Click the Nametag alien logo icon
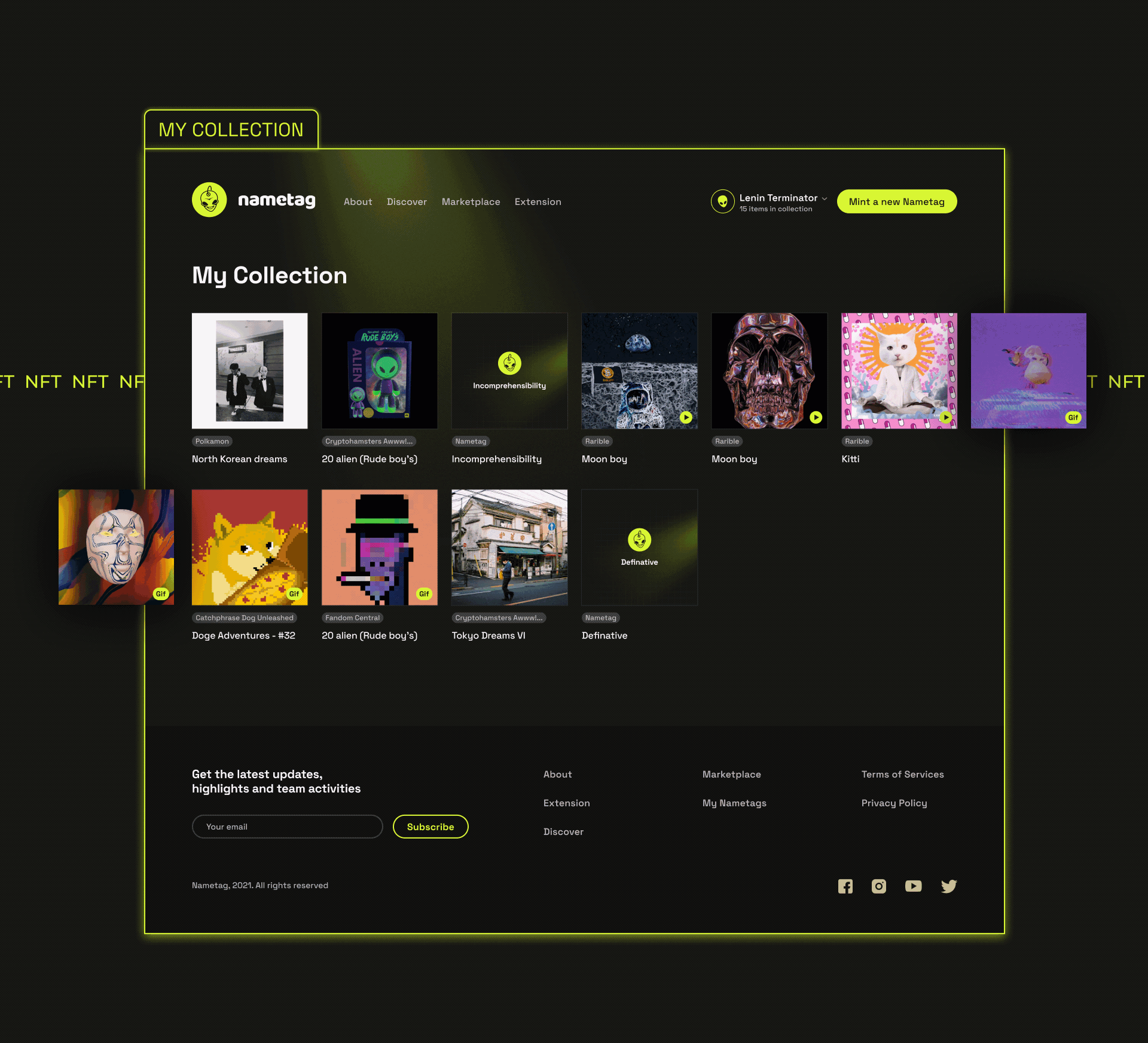Image resolution: width=1148 pixels, height=1043 pixels. coord(209,200)
